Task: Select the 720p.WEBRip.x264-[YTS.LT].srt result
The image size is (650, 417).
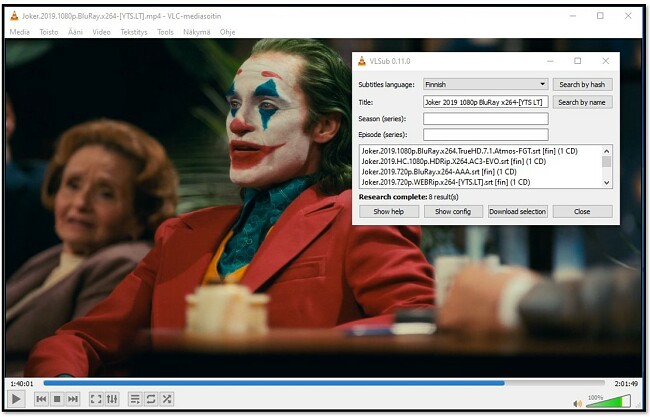Action: [x=446, y=182]
